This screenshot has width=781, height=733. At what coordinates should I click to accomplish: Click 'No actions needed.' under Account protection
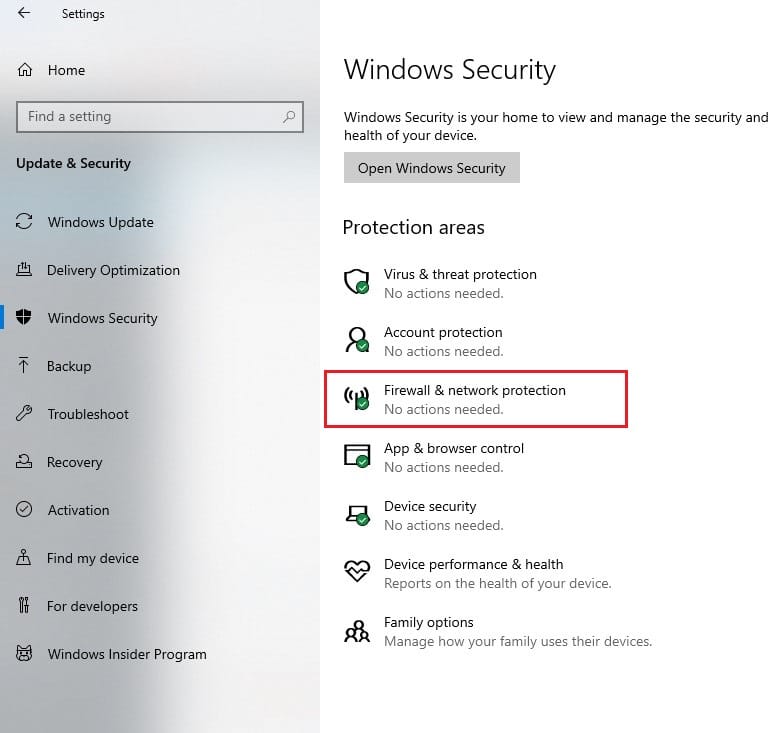point(444,351)
